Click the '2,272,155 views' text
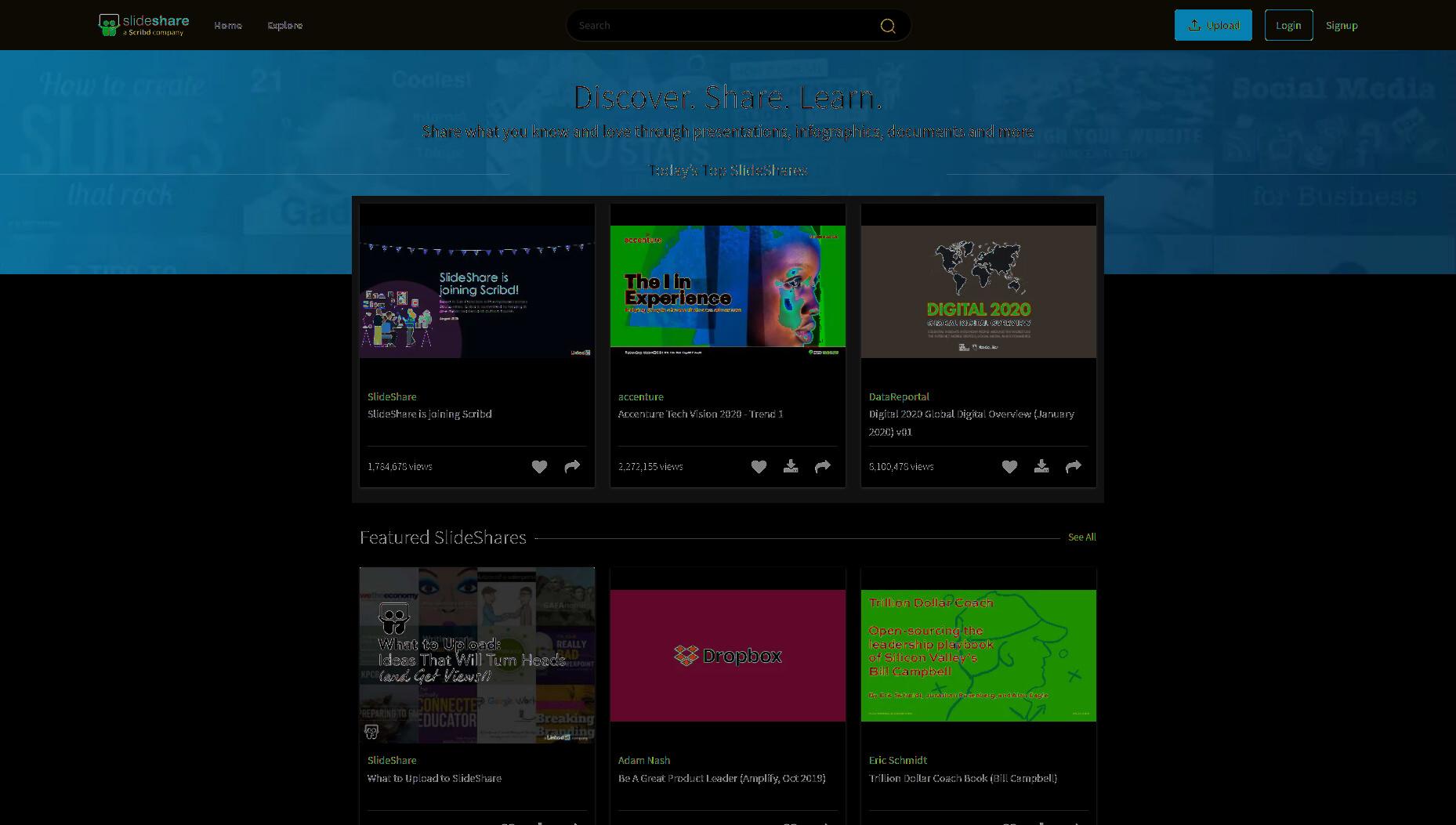The height and width of the screenshot is (825, 1456). (x=650, y=467)
